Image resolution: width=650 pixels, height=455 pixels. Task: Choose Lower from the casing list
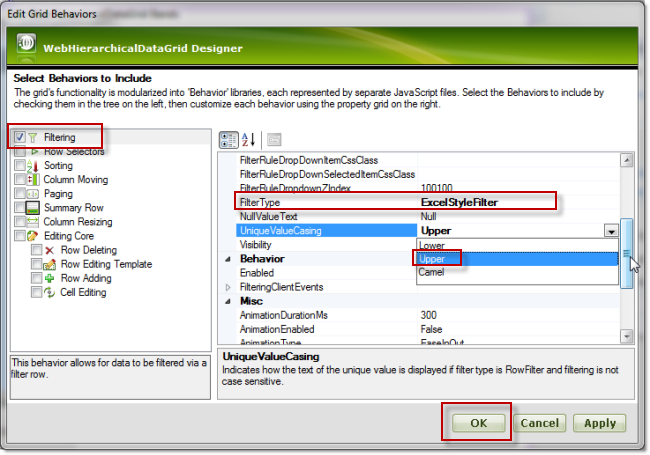click(x=432, y=244)
